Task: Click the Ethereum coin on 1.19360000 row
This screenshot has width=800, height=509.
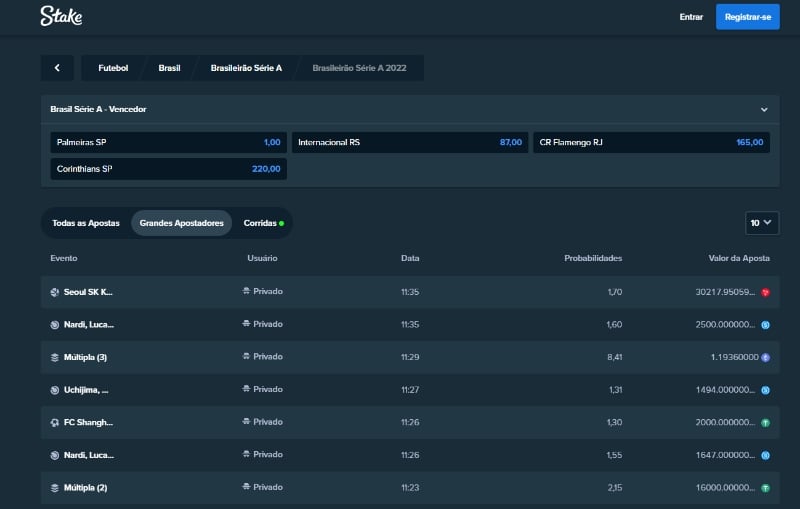Action: (x=765, y=358)
